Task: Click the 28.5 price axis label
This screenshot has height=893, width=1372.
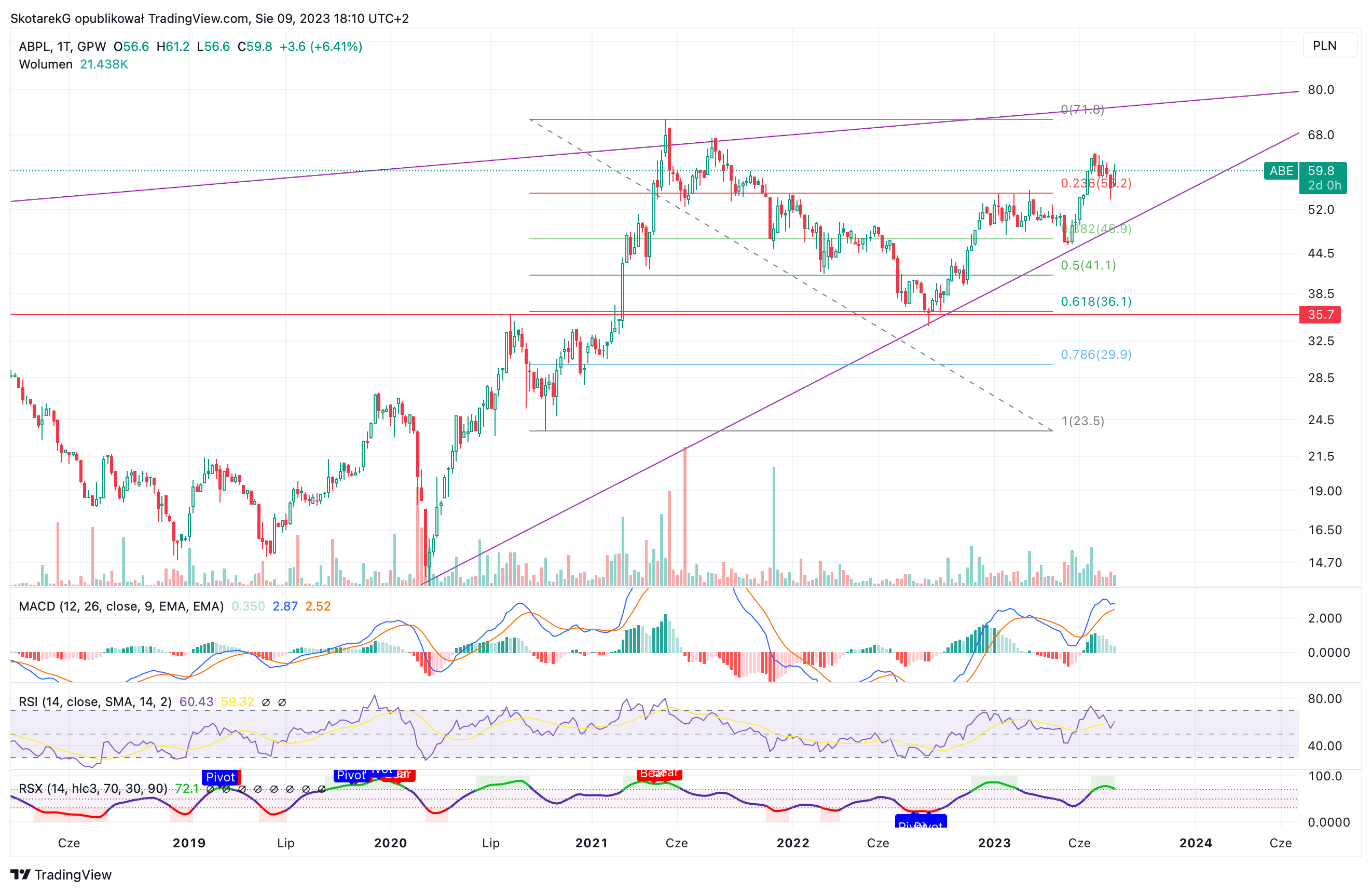Action: pyautogui.click(x=1321, y=378)
